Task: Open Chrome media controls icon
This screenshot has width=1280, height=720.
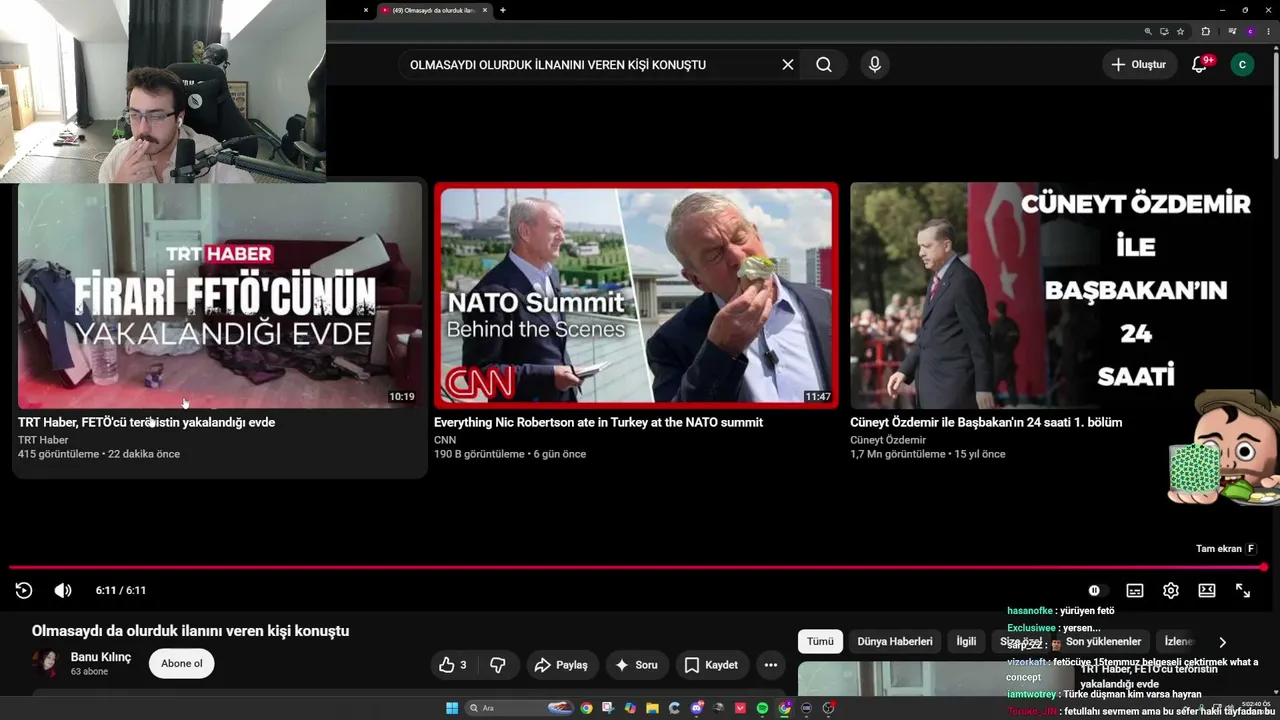Action: 1232,31
